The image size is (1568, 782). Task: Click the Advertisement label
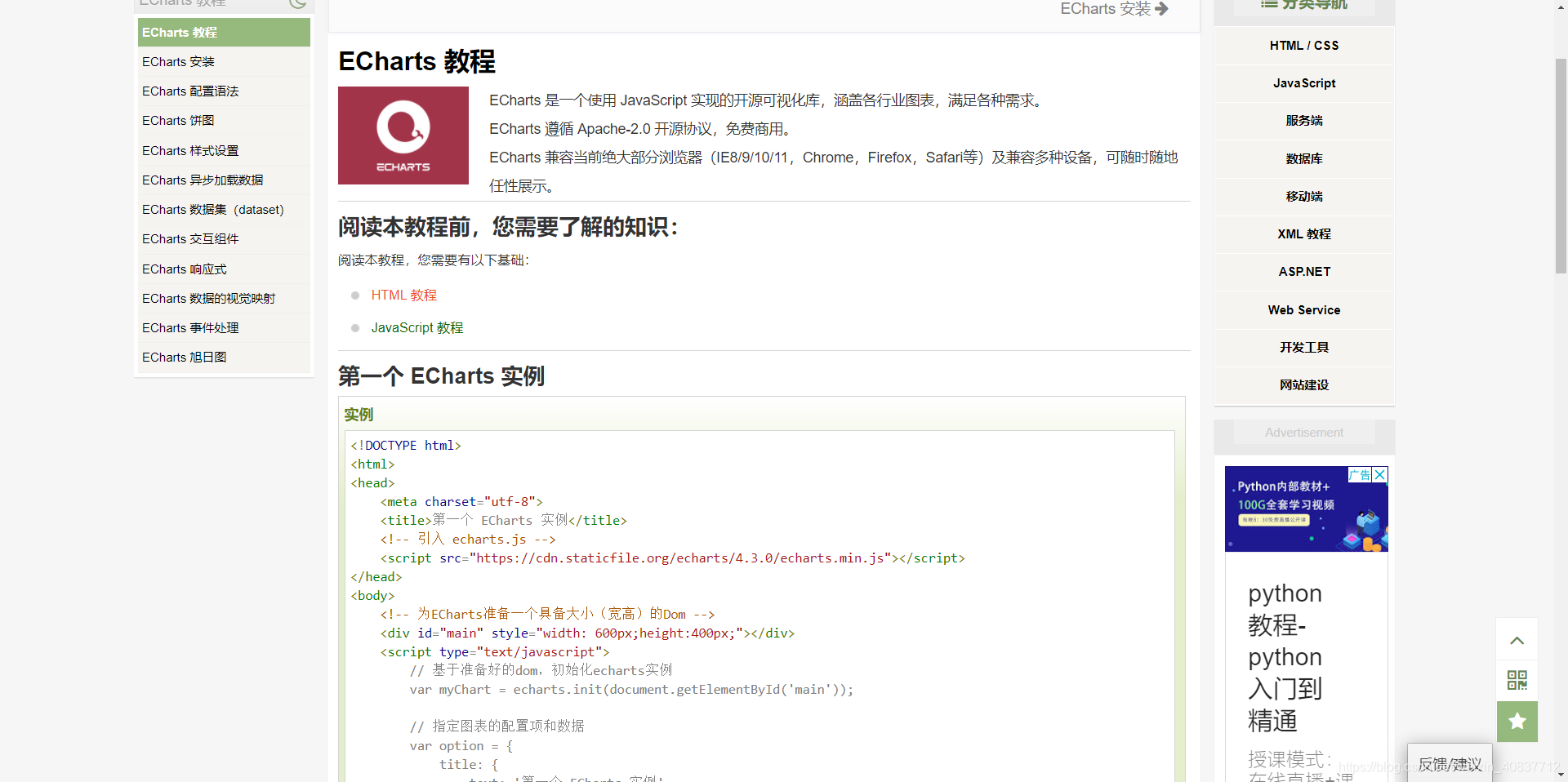click(1304, 433)
